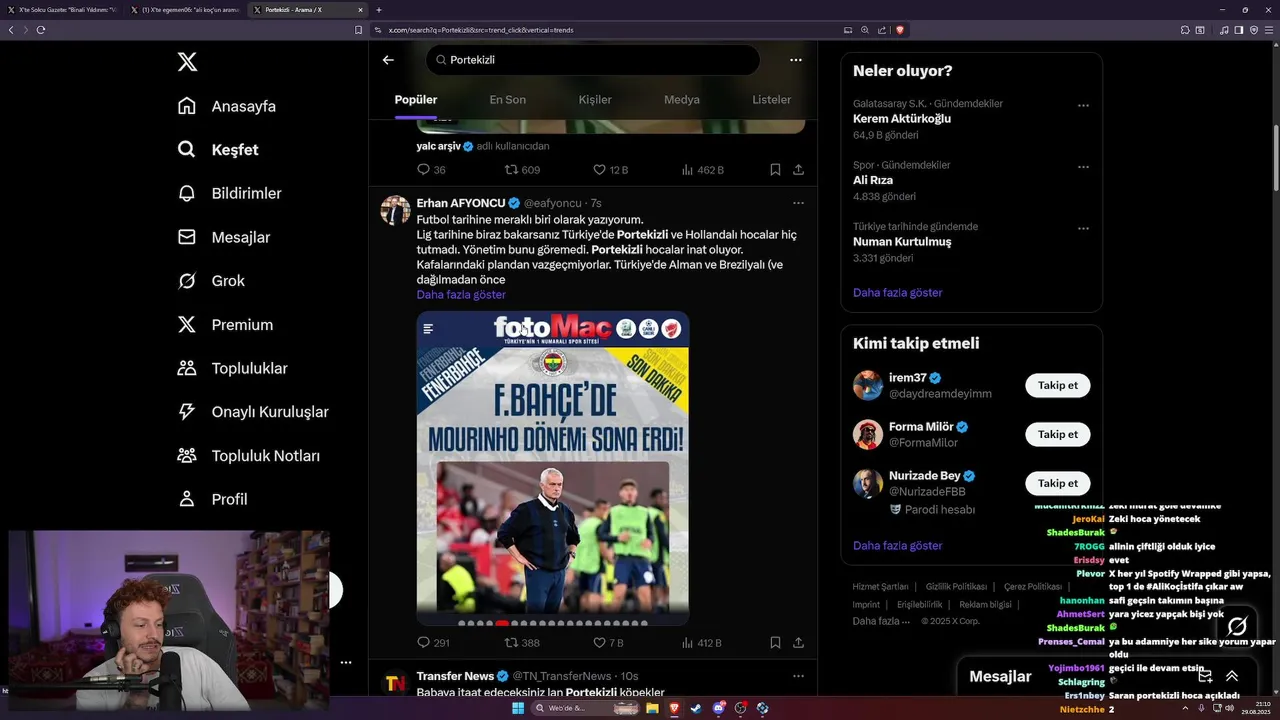Open Bildirimler notifications page
The image size is (1280, 720).
(229, 193)
